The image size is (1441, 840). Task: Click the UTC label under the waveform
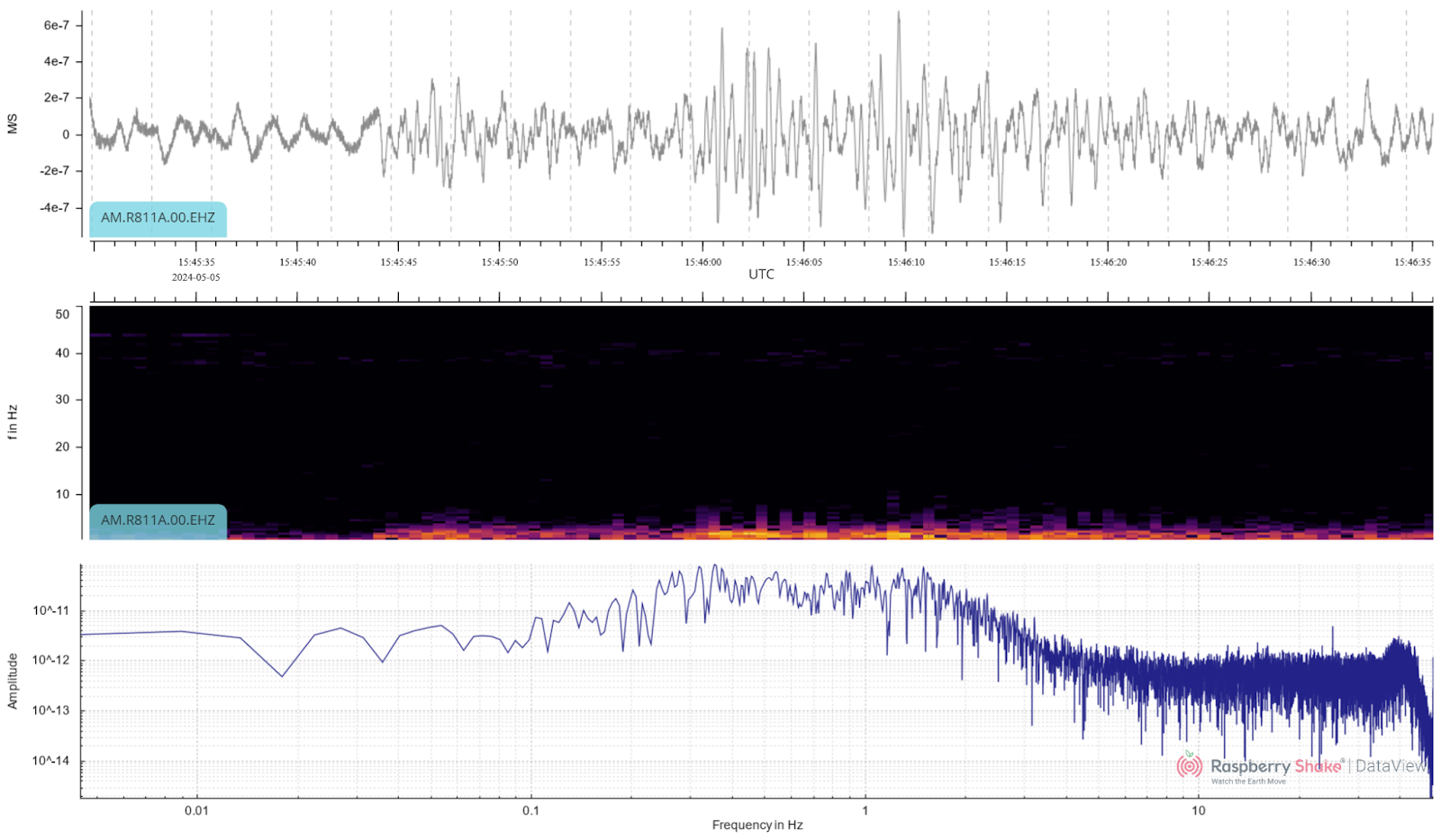(761, 275)
